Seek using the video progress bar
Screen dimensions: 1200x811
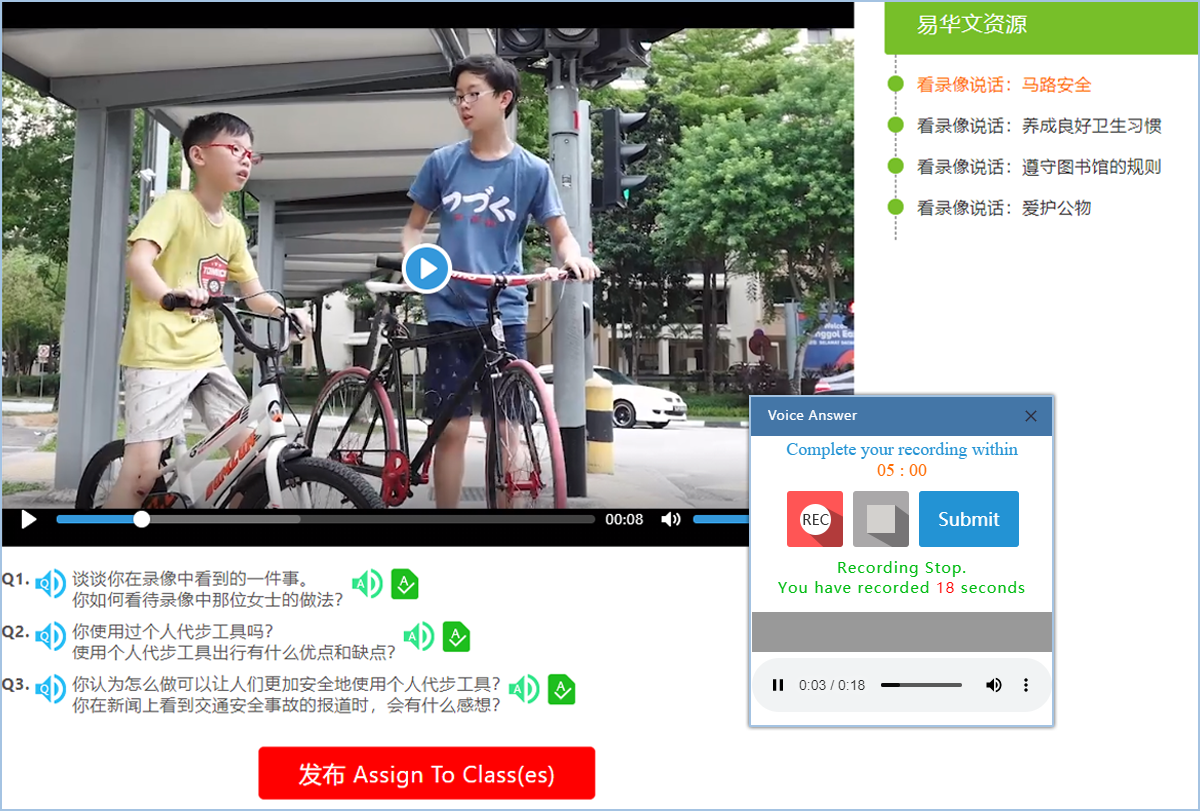point(325,519)
